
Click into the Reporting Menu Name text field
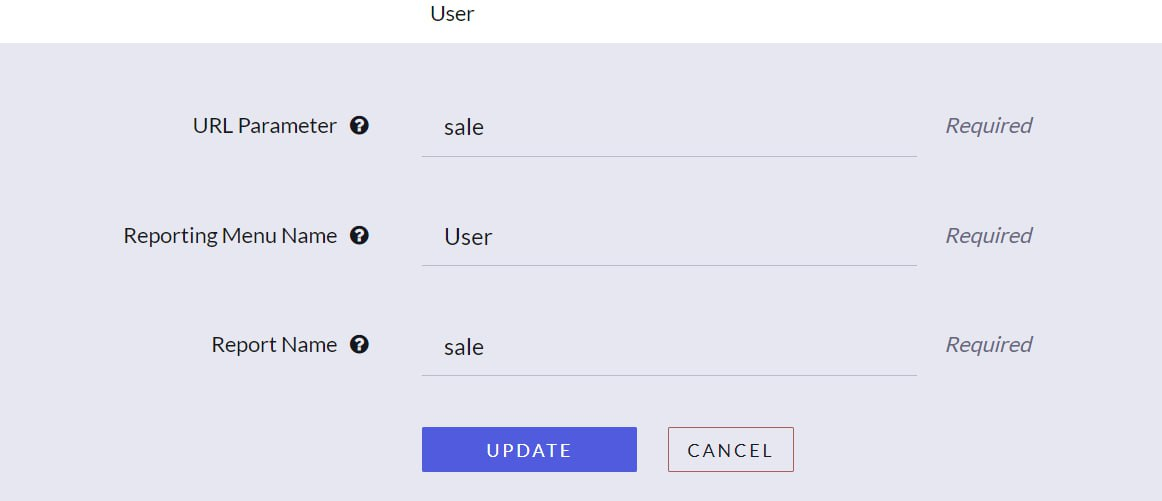click(x=669, y=237)
